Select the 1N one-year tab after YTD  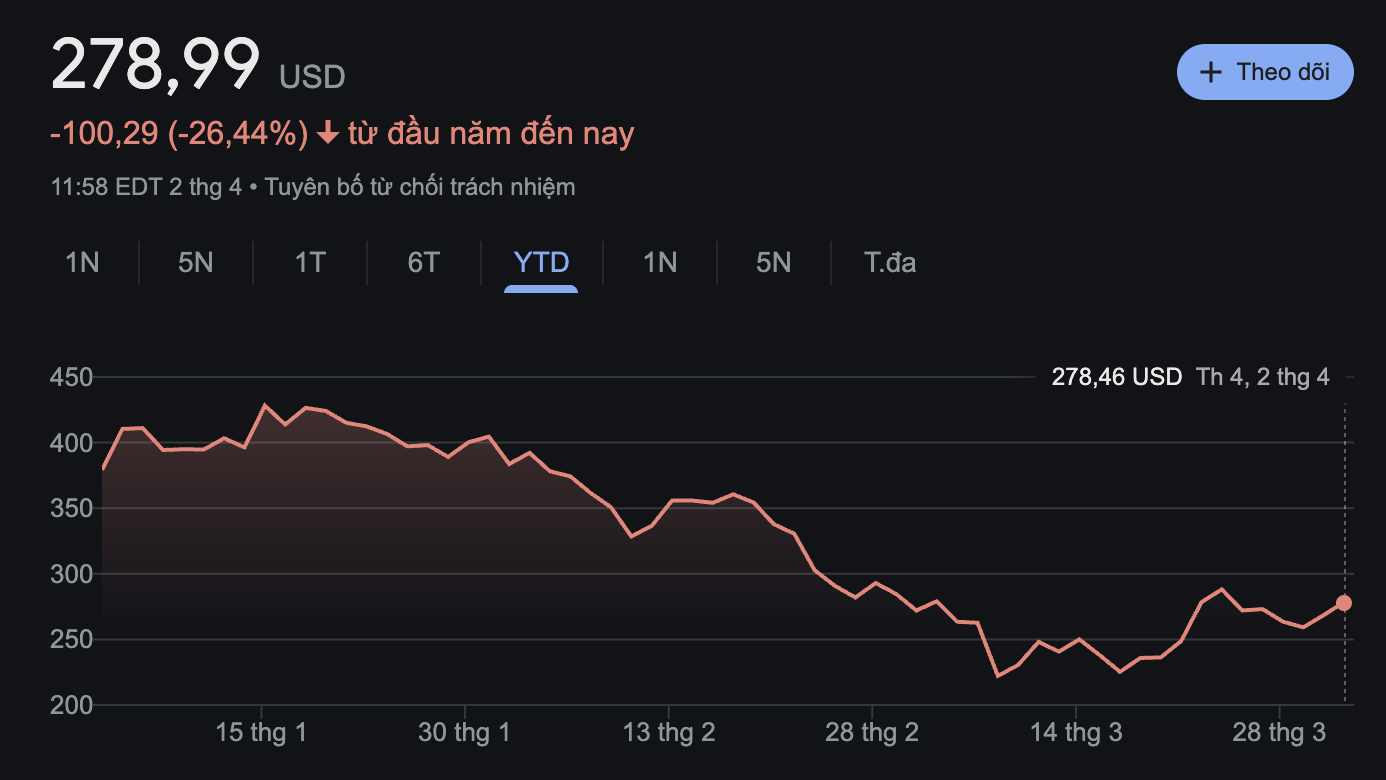pos(660,263)
